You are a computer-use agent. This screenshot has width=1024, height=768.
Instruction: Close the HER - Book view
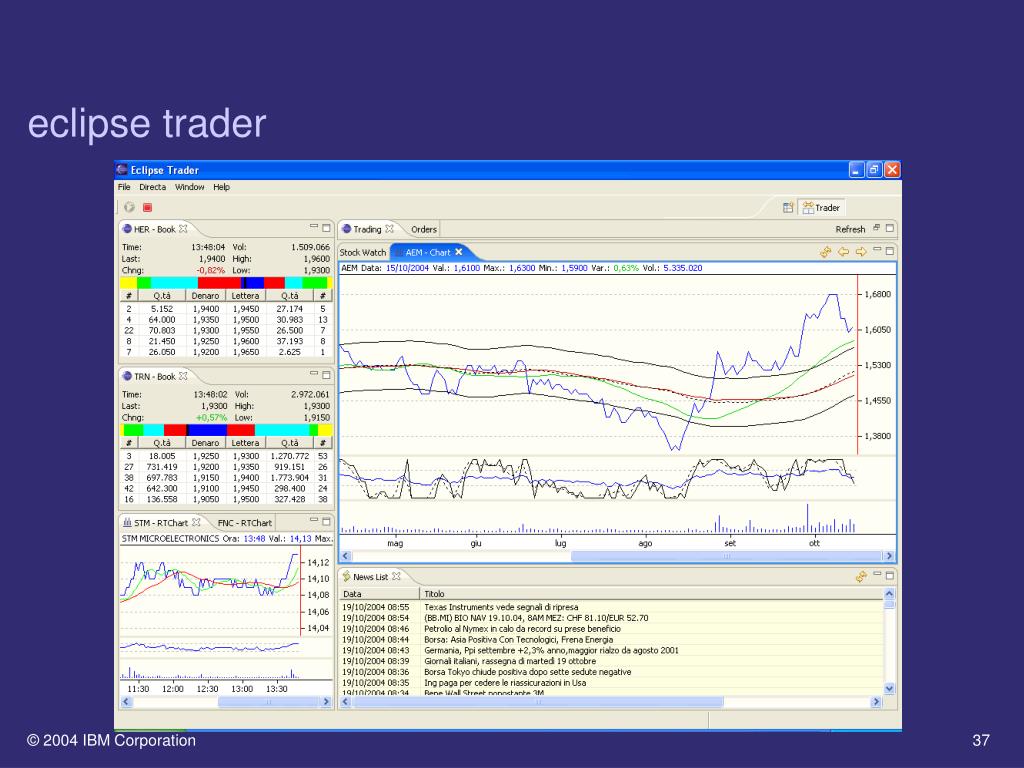point(184,229)
